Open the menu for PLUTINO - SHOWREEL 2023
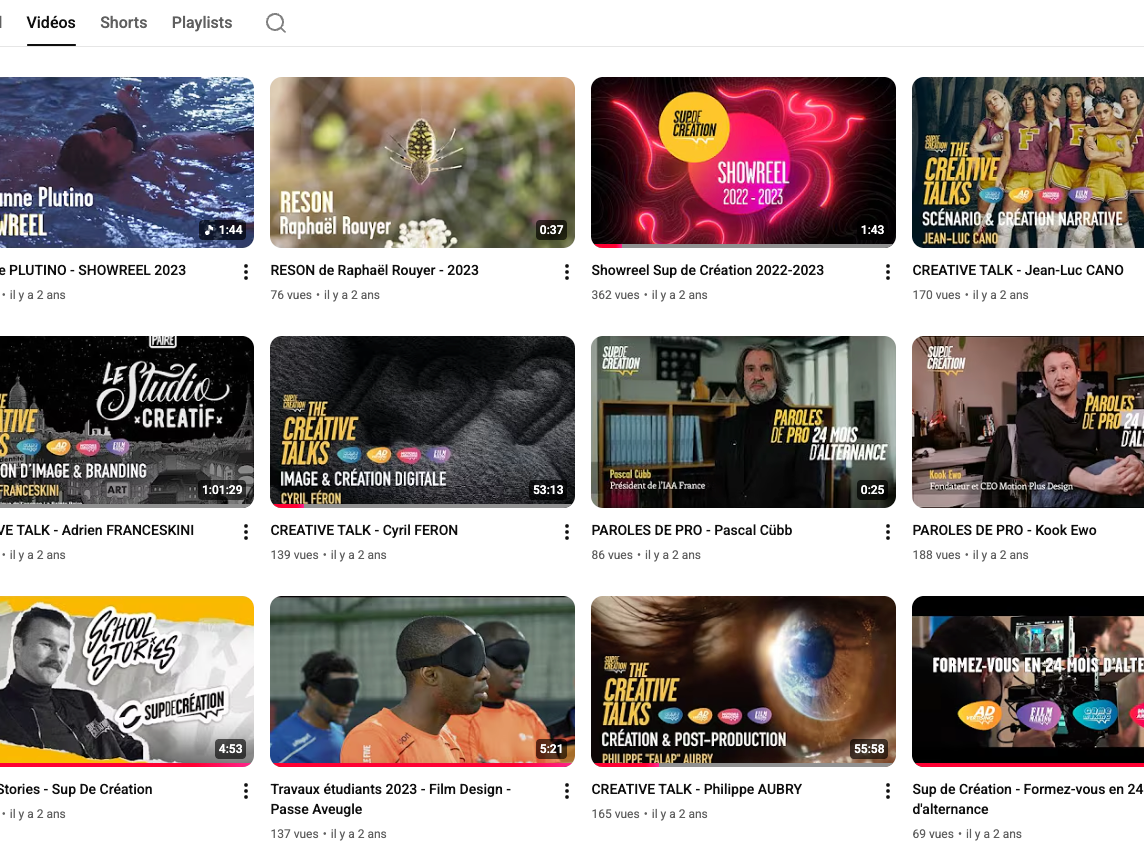 246,272
